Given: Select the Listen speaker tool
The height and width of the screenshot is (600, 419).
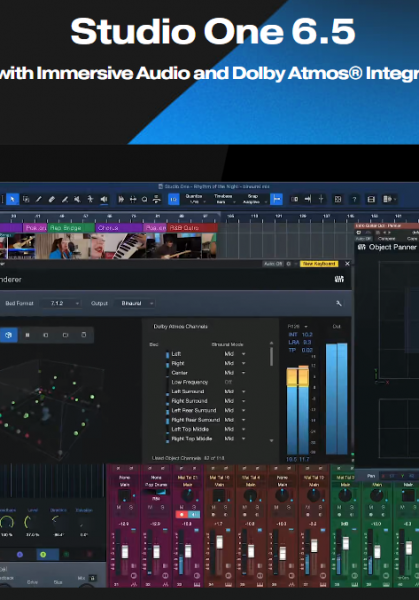Looking at the screenshot, I should click(104, 199).
